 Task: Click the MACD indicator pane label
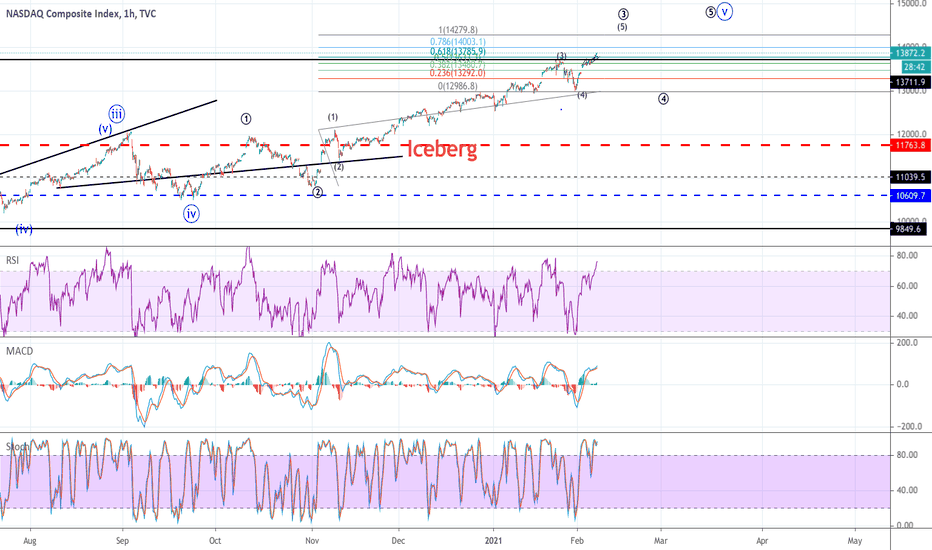20,351
